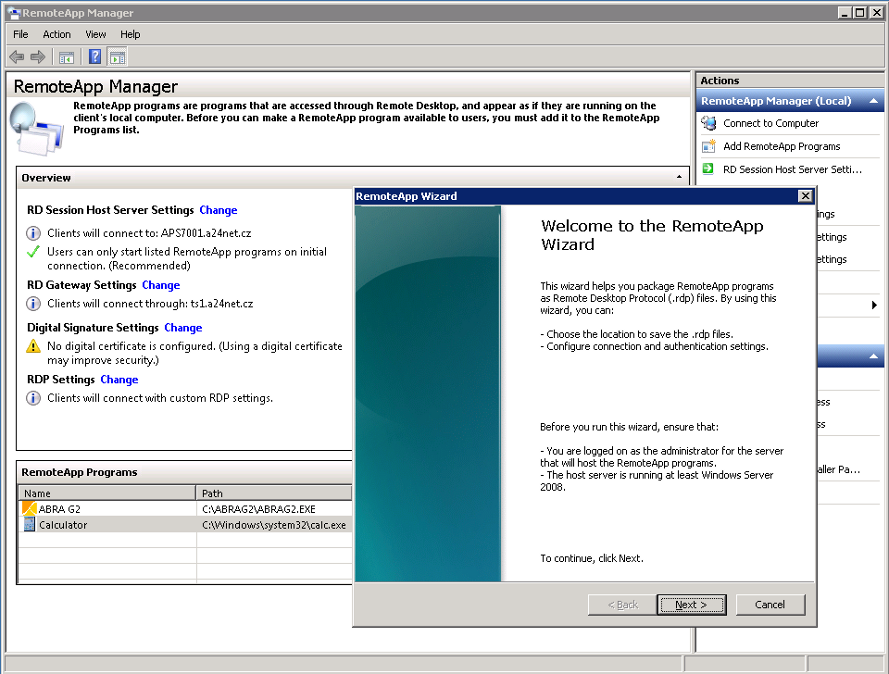The width and height of the screenshot is (889, 674).
Task: Select the Calculator entry in programs list
Action: (62, 525)
